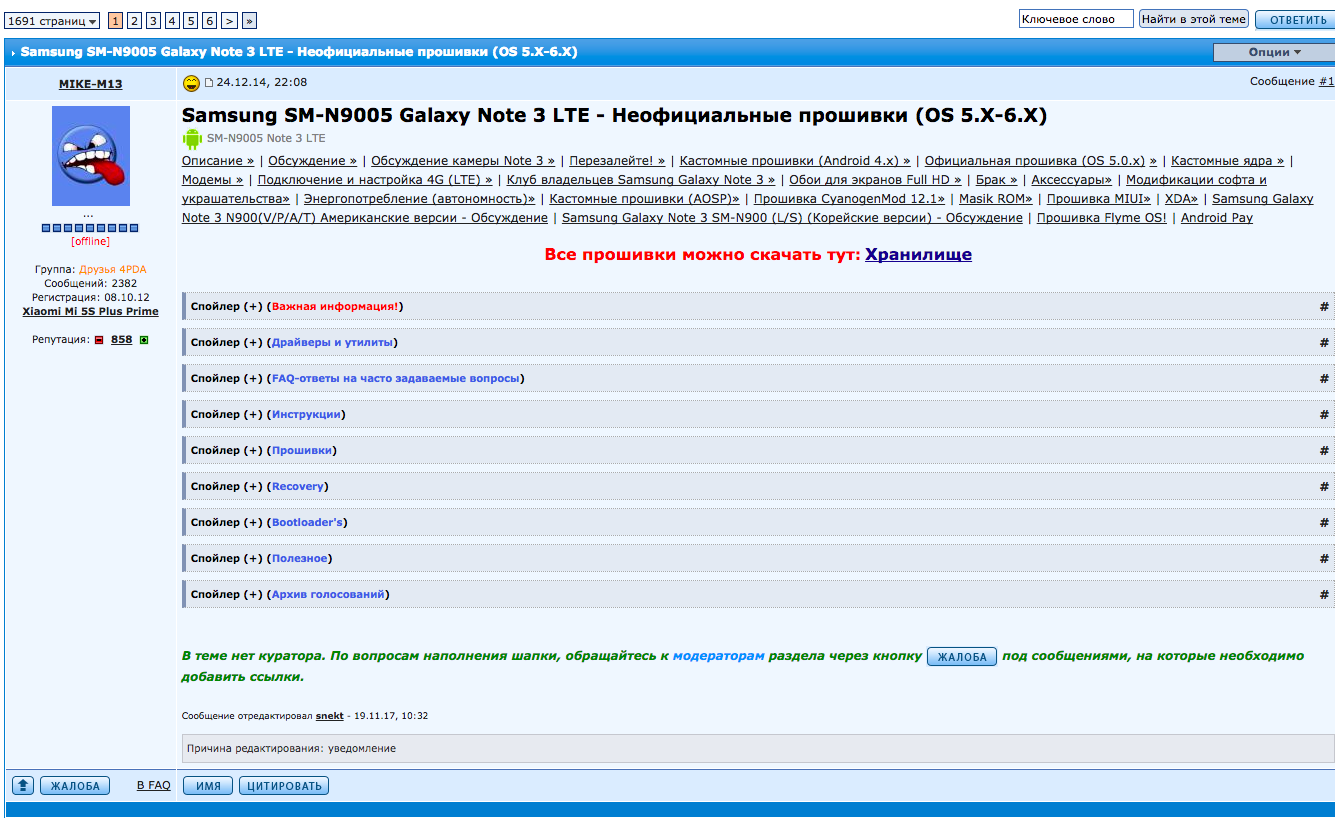Open Xiaomi Mi 5S Plus Prime device link
The width and height of the screenshot is (1335, 818).
pos(91,311)
